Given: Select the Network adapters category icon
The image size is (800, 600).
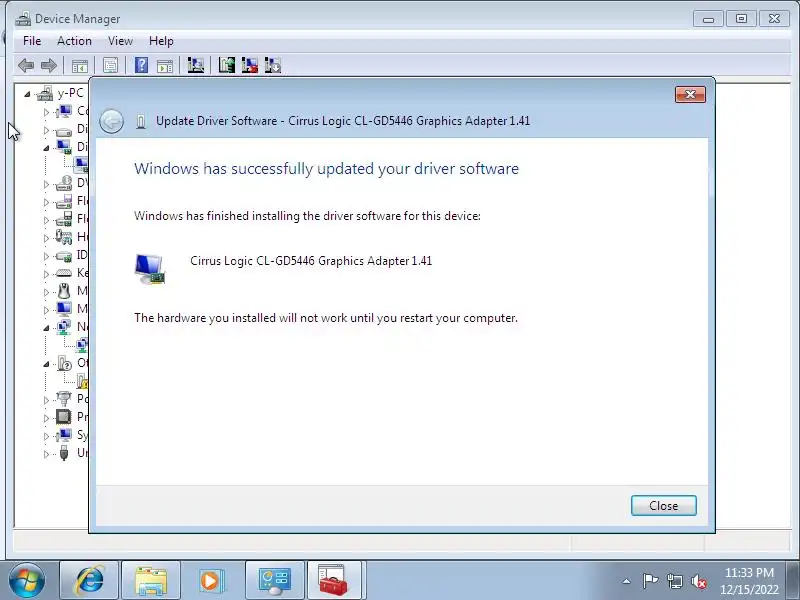Looking at the screenshot, I should click(64, 327).
